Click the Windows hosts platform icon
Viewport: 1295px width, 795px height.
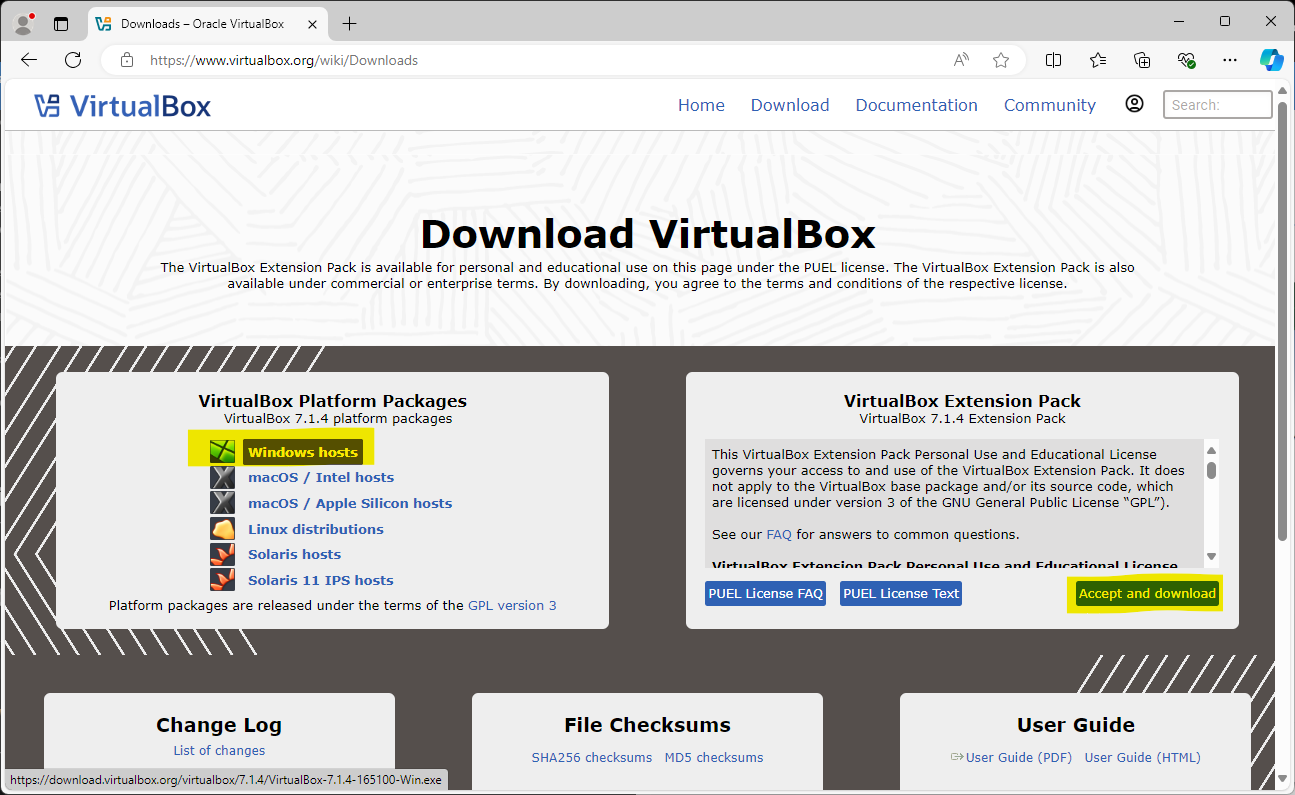222,450
